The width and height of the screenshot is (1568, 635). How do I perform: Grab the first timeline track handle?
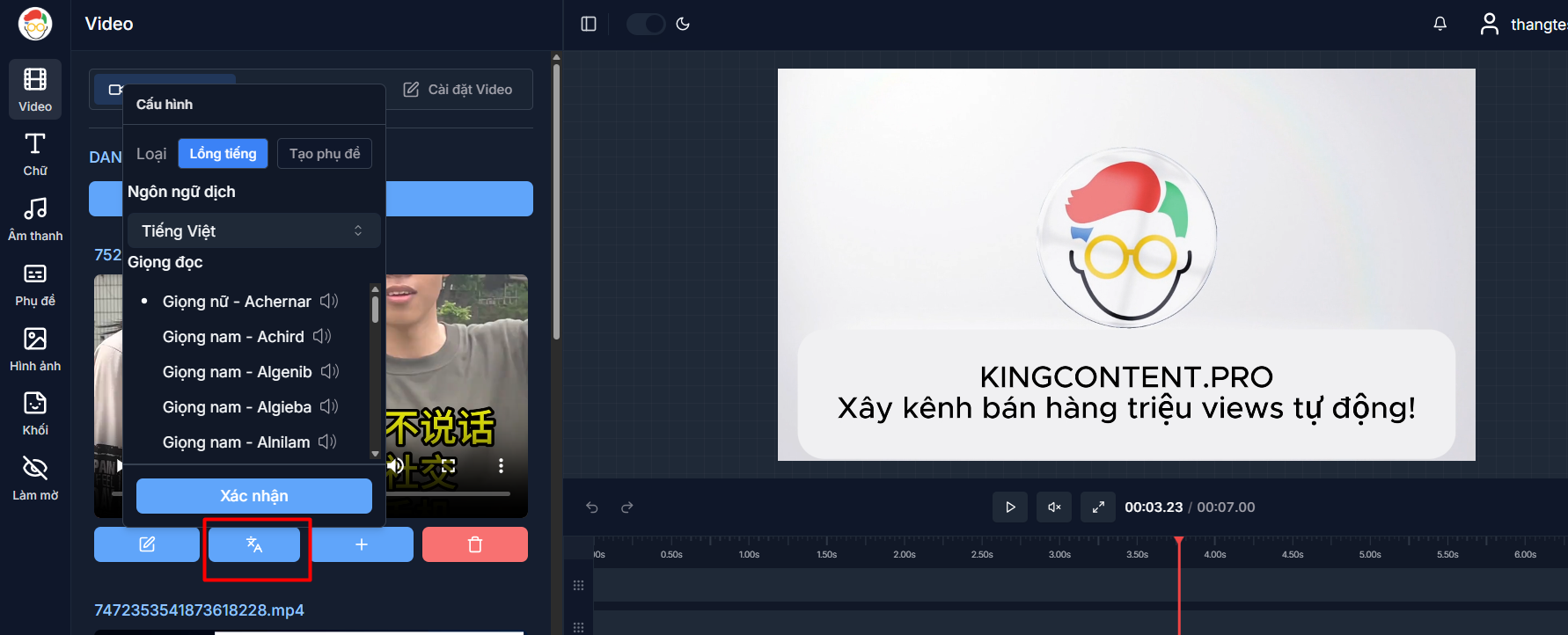pos(578,585)
